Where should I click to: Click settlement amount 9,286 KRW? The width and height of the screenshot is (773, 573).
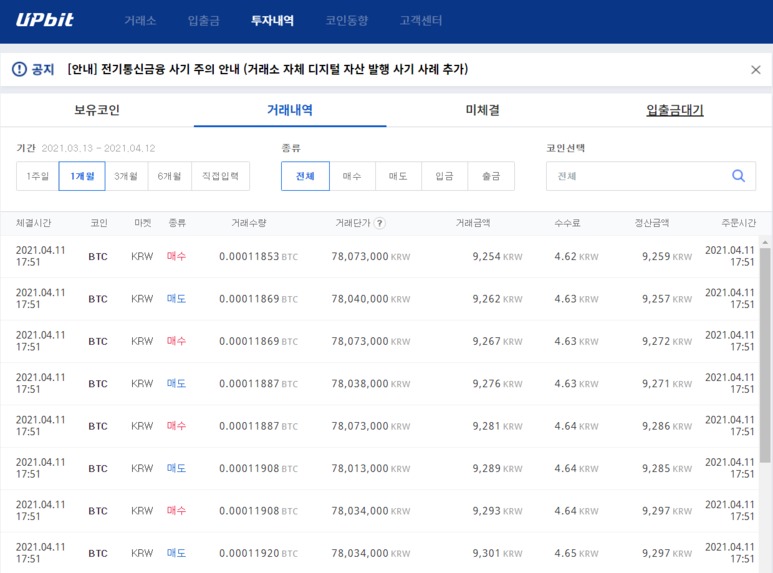click(x=667, y=426)
